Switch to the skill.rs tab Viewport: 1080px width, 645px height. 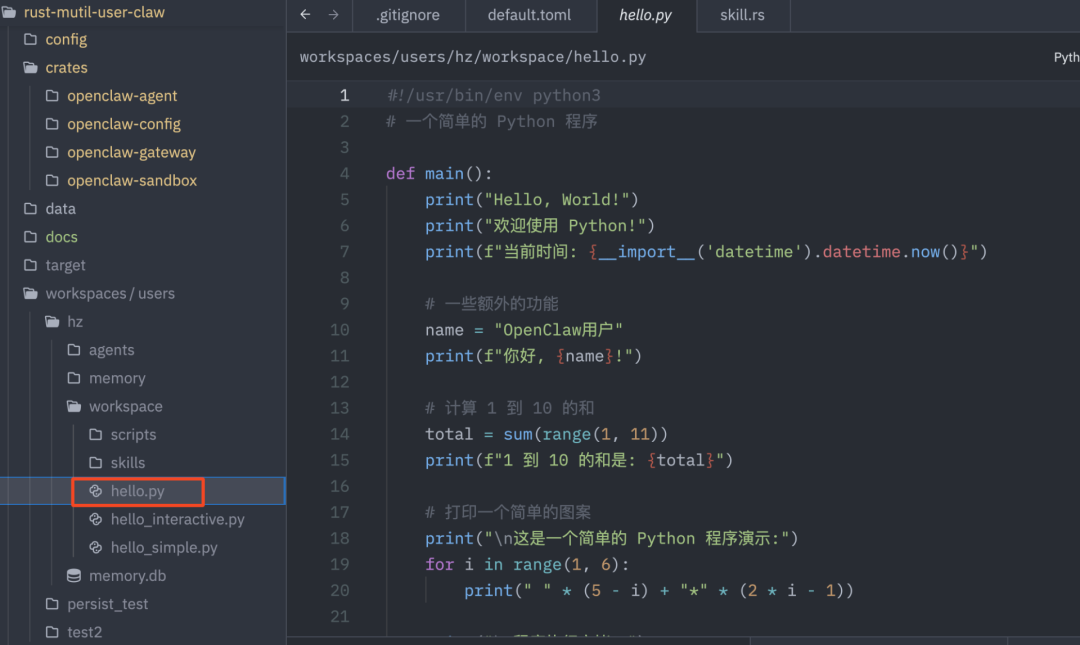pyautogui.click(x=743, y=15)
